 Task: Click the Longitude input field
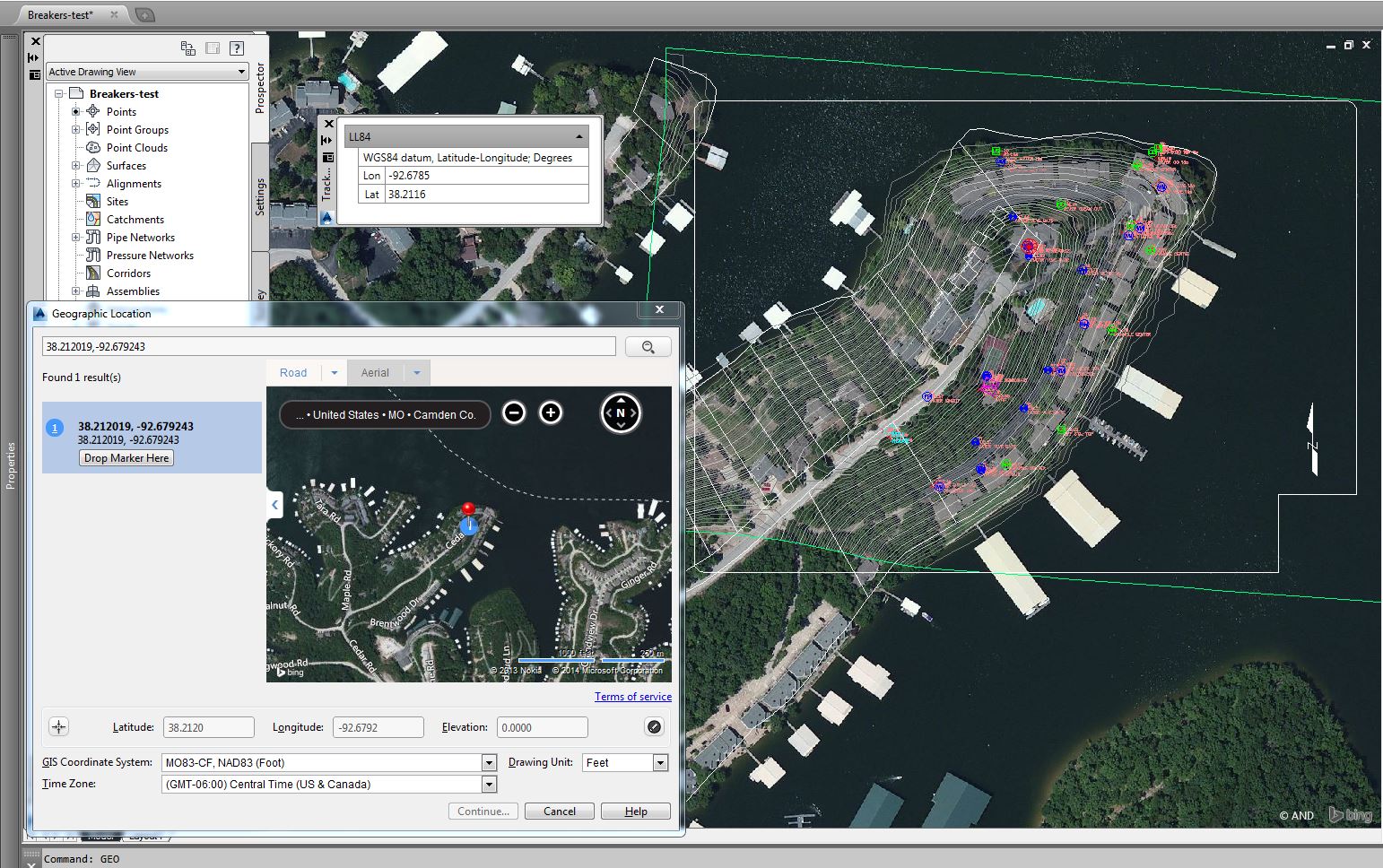point(378,727)
